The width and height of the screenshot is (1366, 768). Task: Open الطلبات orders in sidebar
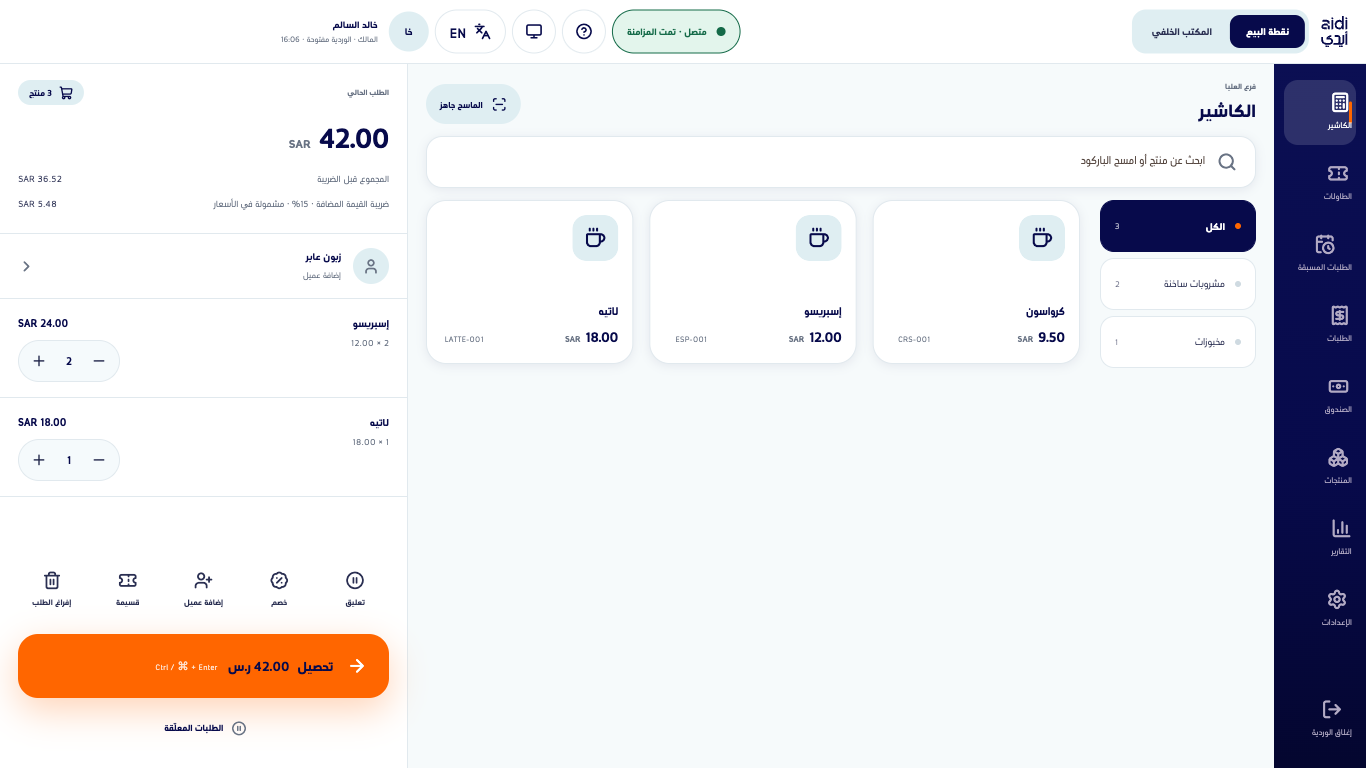(x=1339, y=325)
